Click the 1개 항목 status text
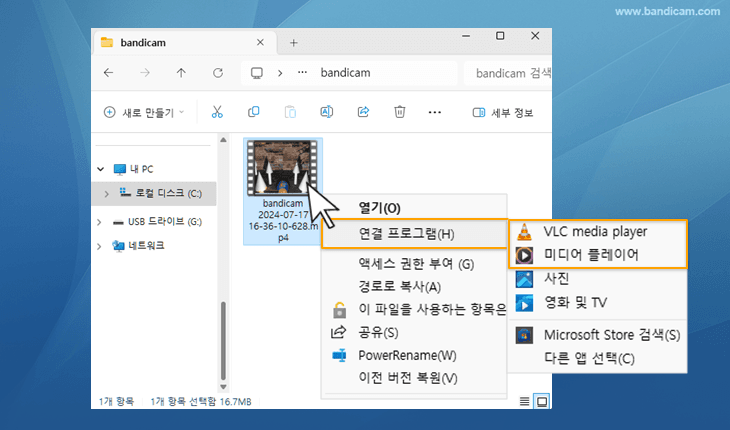This screenshot has height=430, width=730. click(116, 401)
